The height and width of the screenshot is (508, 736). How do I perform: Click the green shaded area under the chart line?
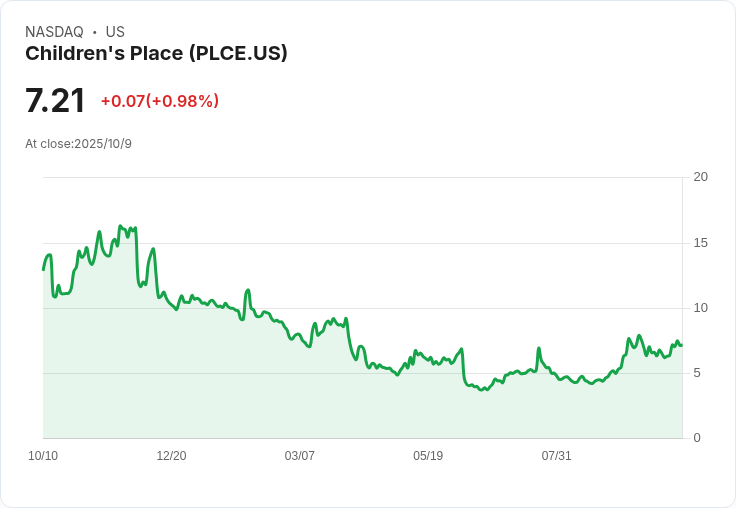[x=300, y=400]
